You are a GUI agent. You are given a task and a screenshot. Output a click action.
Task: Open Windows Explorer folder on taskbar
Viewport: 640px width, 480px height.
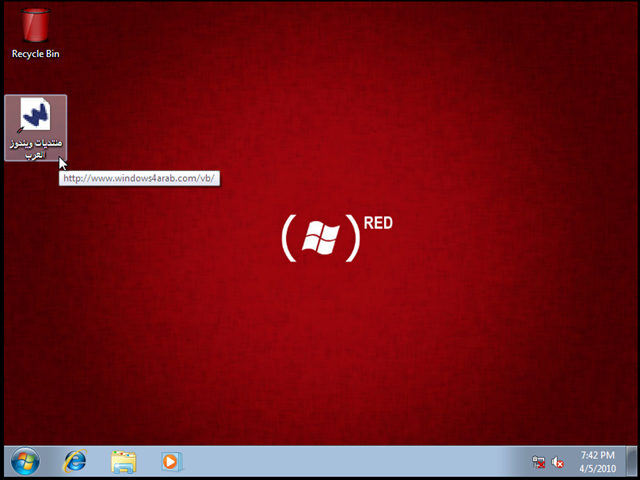[123, 461]
